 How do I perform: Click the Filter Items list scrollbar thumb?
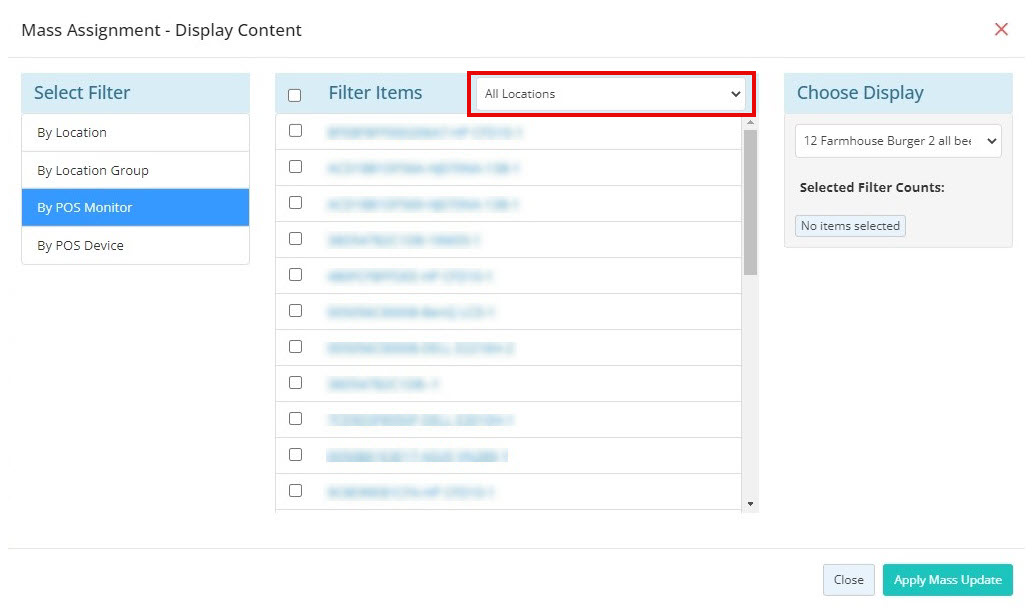coord(750,202)
